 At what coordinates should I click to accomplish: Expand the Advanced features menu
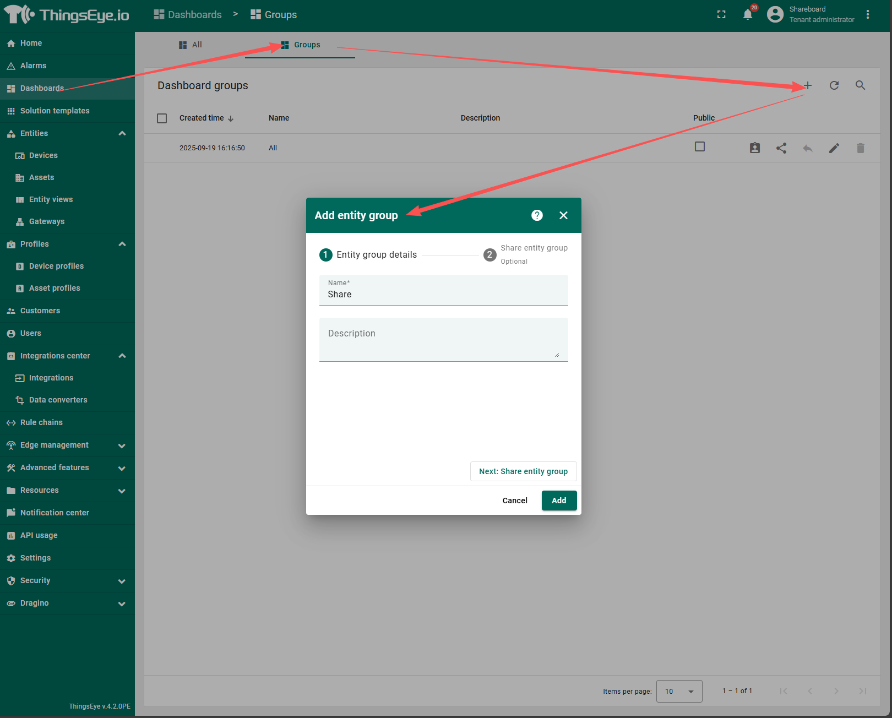[122, 468]
